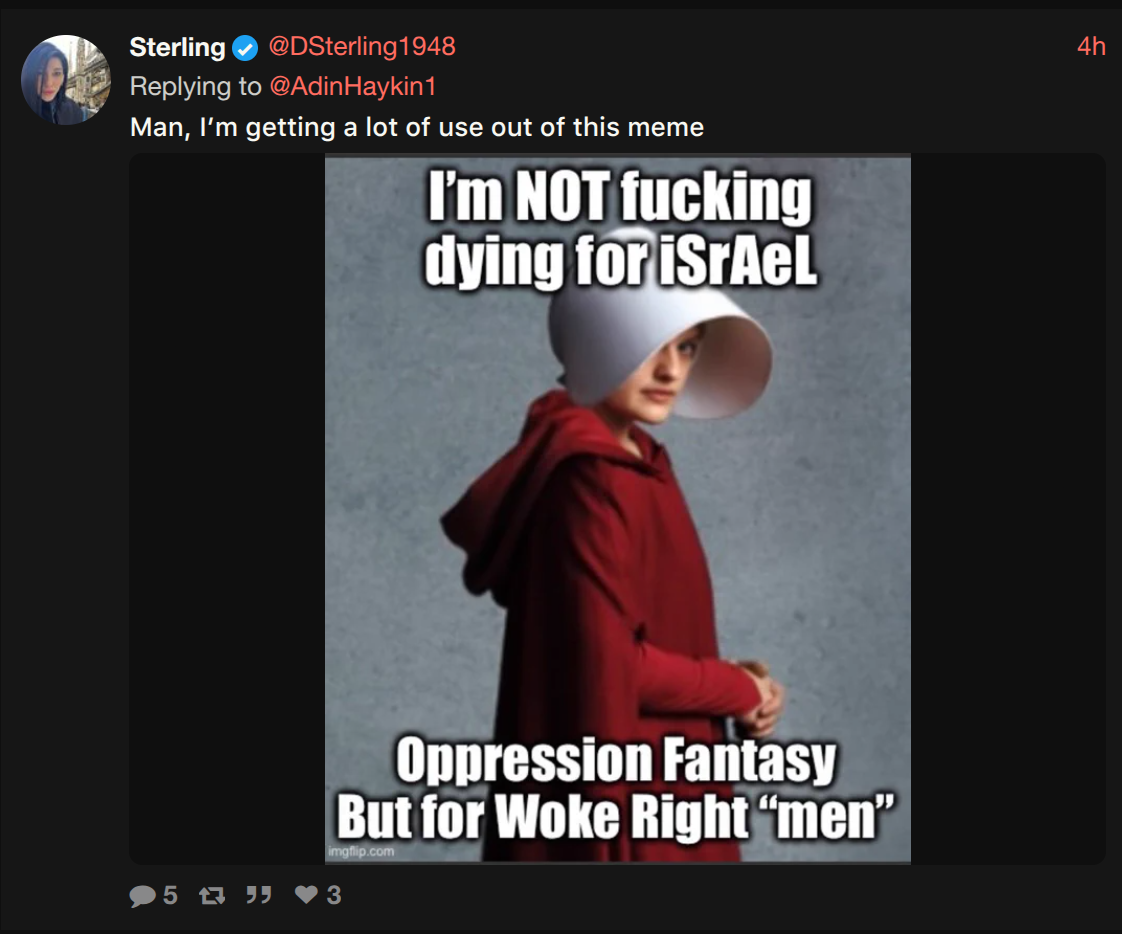Click the Sterling display name

point(177,47)
